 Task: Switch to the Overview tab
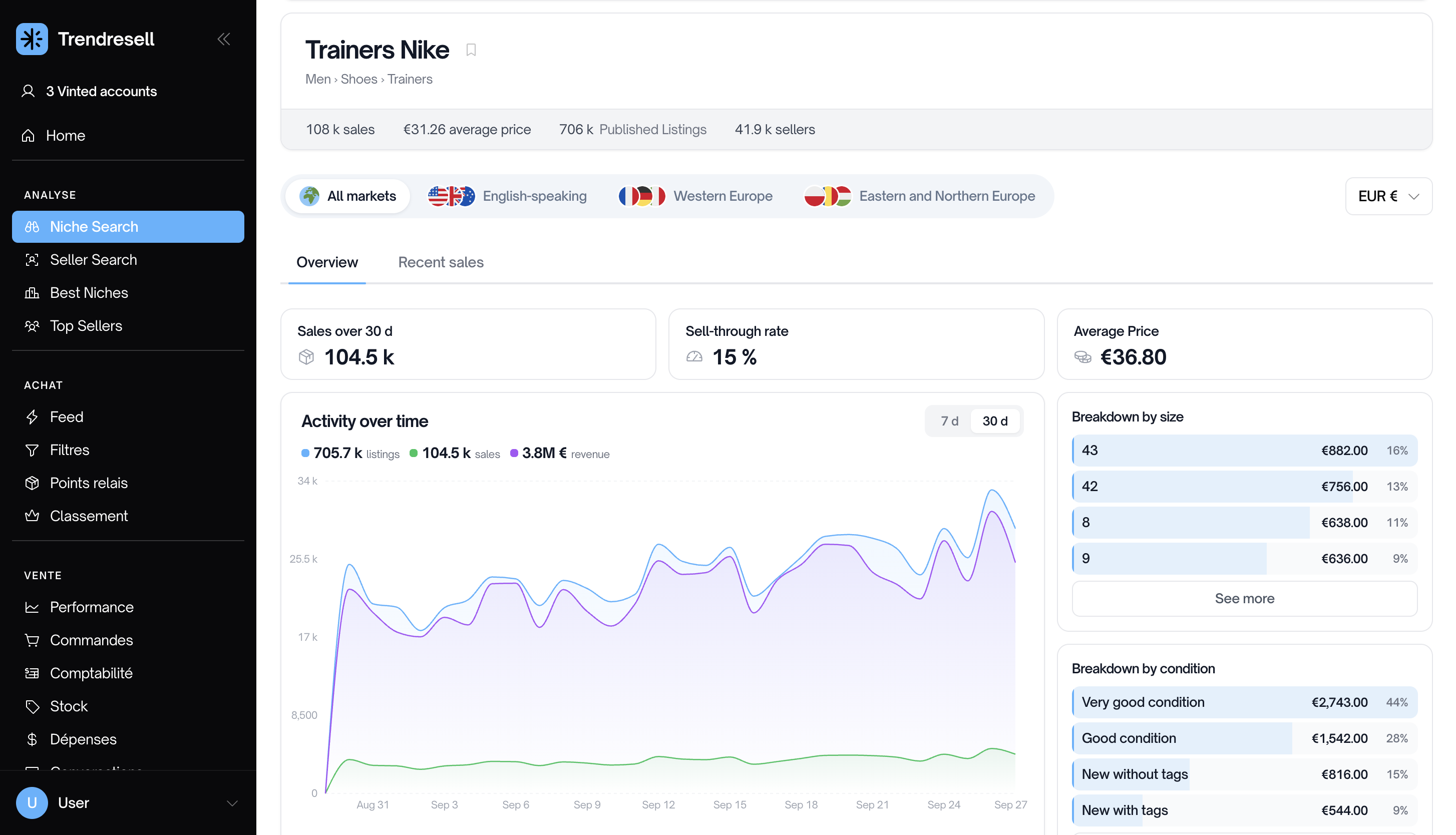click(327, 263)
